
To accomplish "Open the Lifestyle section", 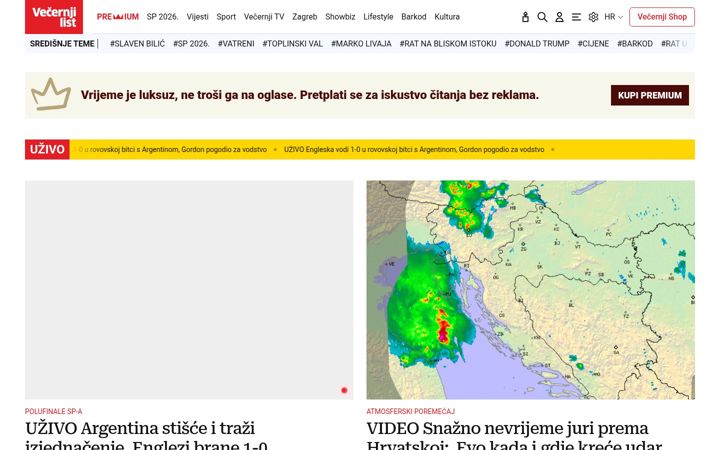I will [x=378, y=17].
